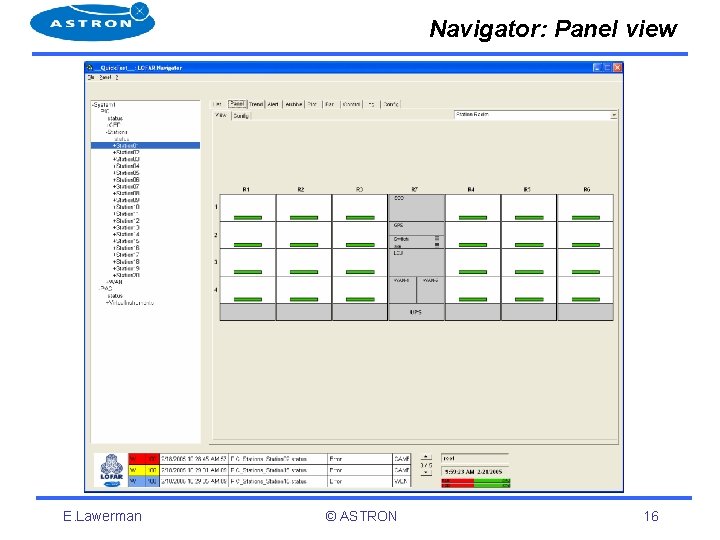Click the red-green system status bar
The image size is (720, 540).
pyautogui.click(x=476, y=483)
